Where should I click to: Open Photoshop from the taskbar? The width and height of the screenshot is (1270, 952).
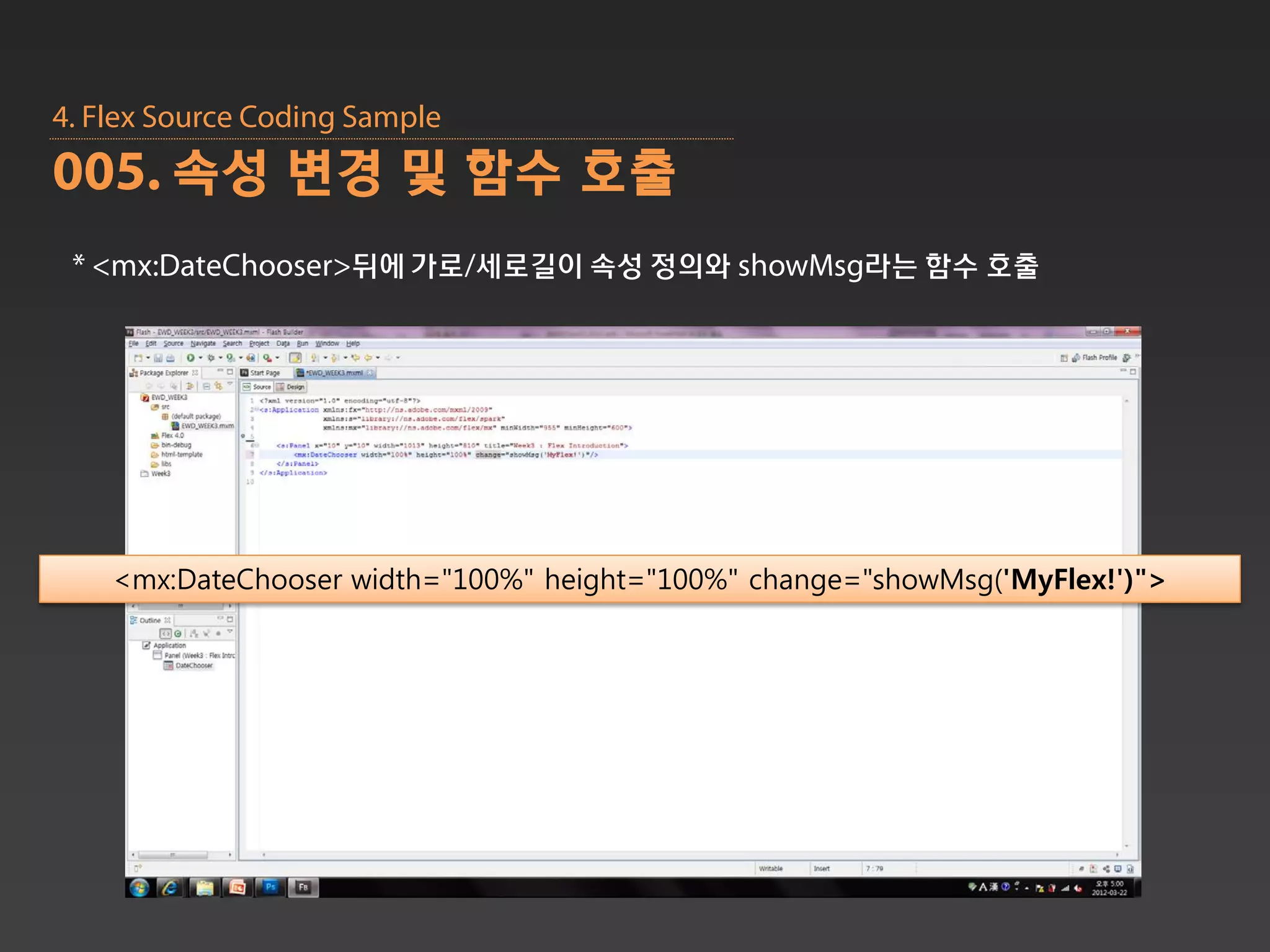270,888
